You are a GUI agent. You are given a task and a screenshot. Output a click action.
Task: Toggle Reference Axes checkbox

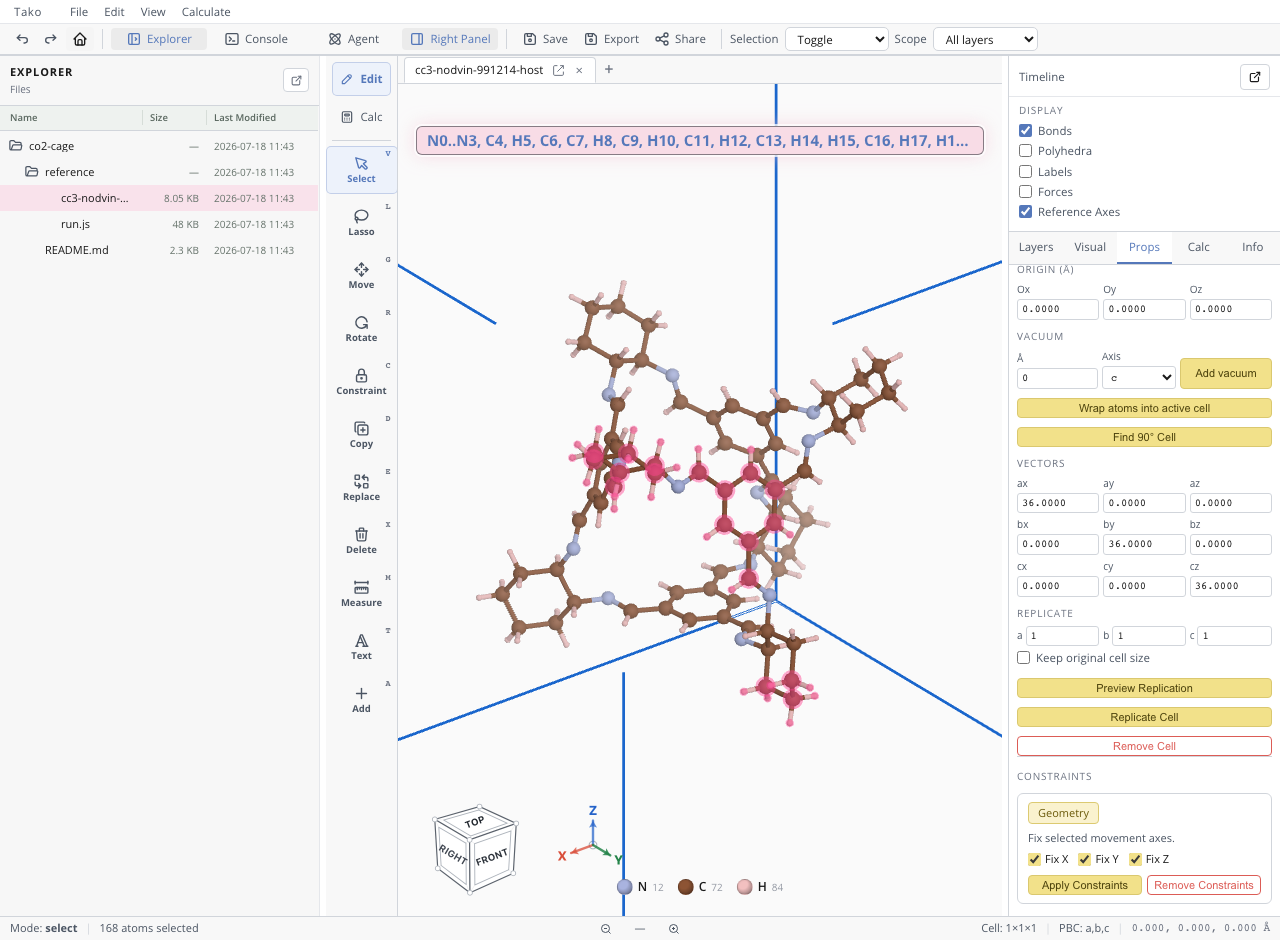[x=1025, y=212]
